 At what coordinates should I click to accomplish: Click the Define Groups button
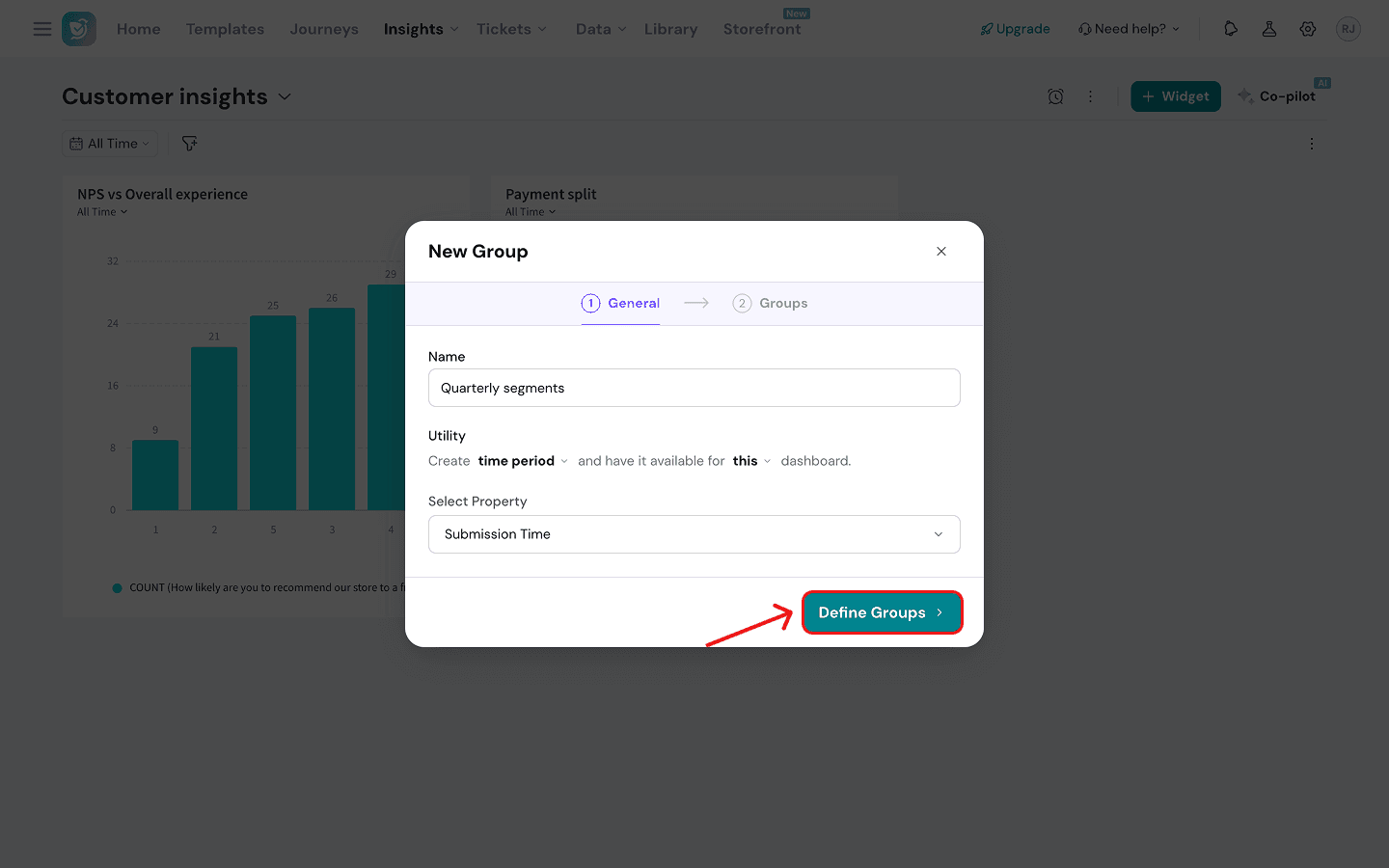point(882,612)
